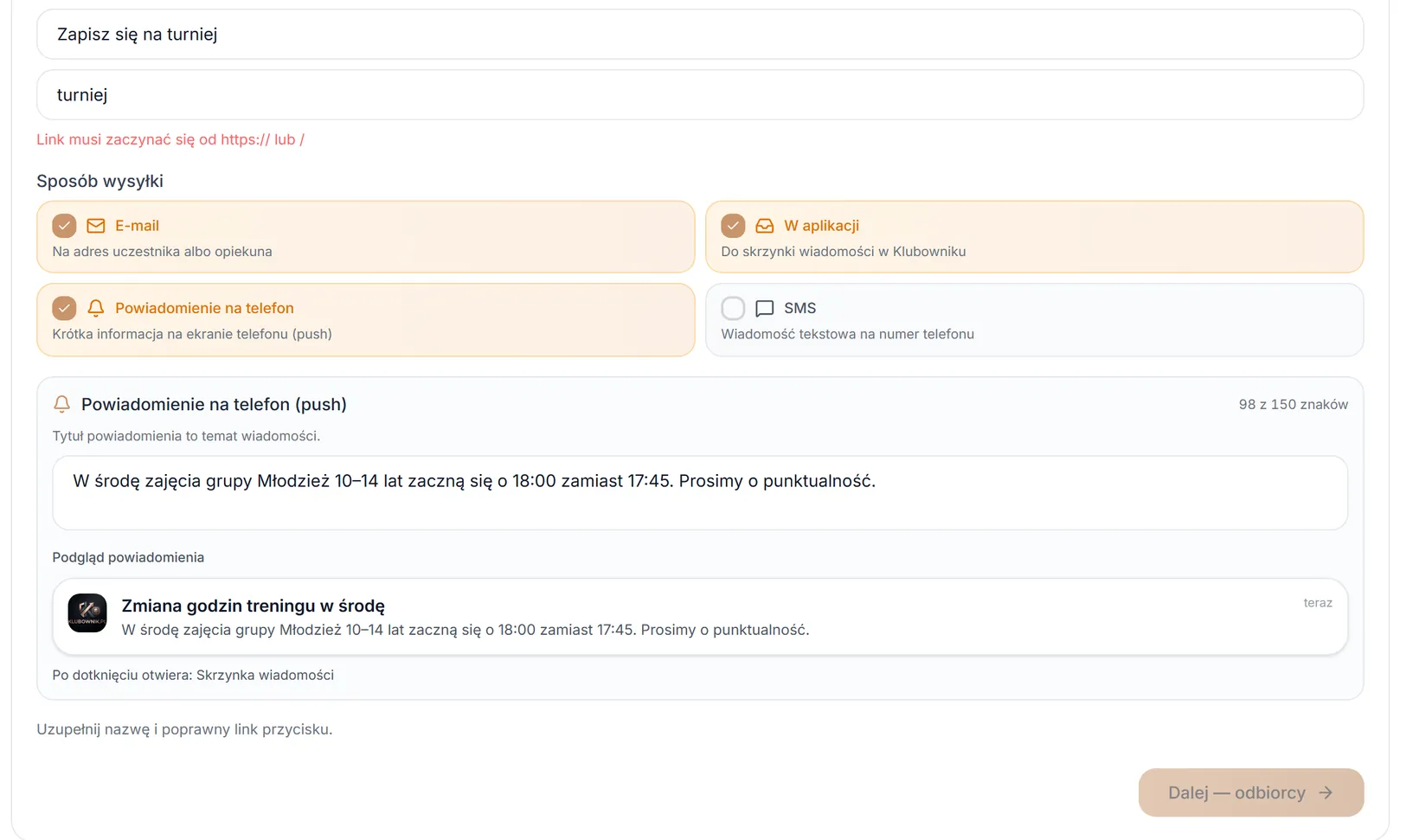The width and height of the screenshot is (1419, 840).
Task: Click the 98 z 150 znaków counter
Action: click(x=1293, y=404)
